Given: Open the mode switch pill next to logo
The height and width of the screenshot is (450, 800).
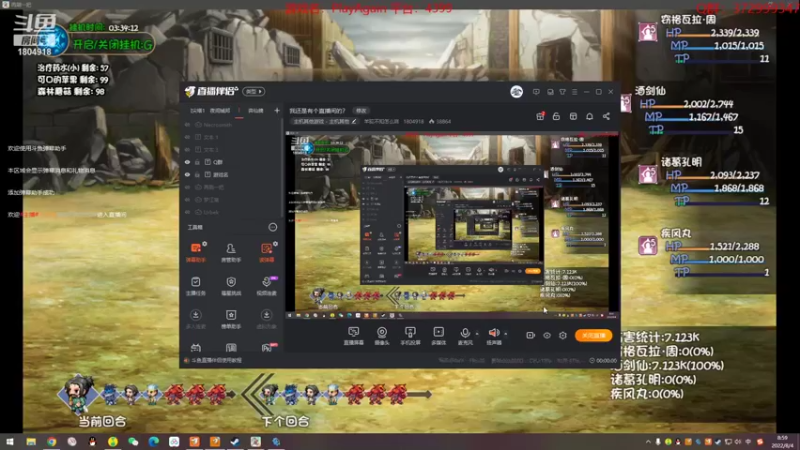Looking at the screenshot, I should click(x=254, y=91).
